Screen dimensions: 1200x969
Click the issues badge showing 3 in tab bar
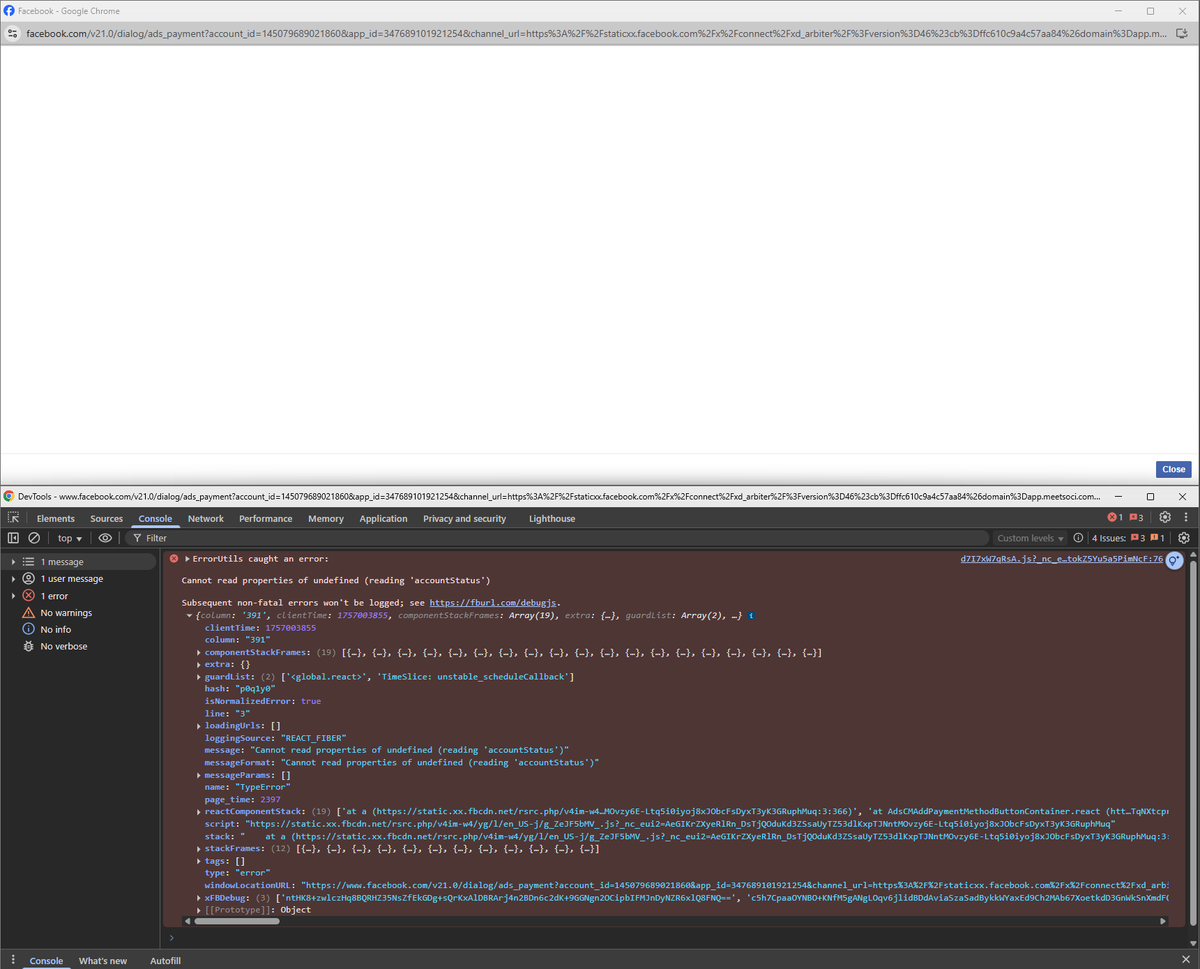click(1136, 518)
